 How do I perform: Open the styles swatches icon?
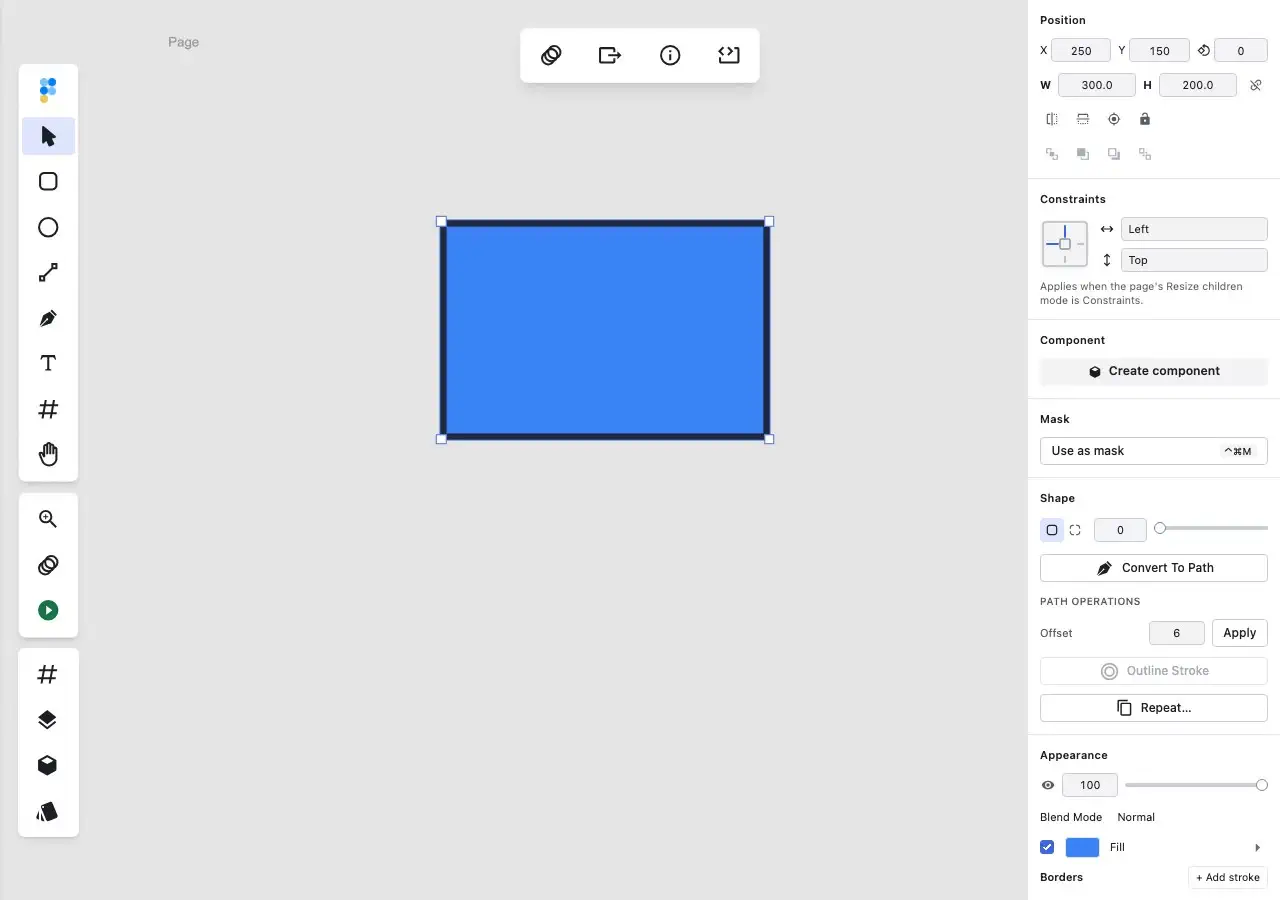click(48, 811)
